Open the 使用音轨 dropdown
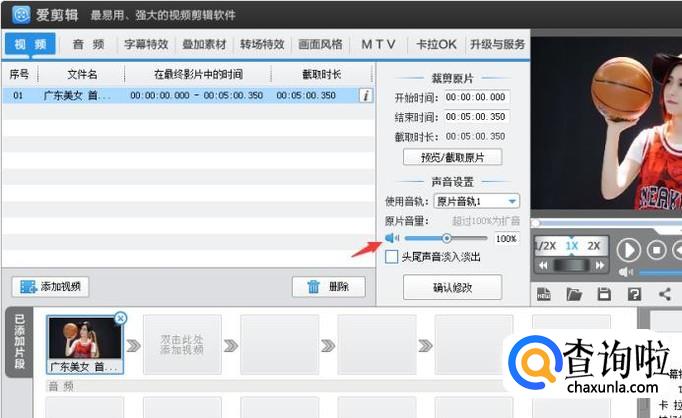 pyautogui.click(x=476, y=201)
